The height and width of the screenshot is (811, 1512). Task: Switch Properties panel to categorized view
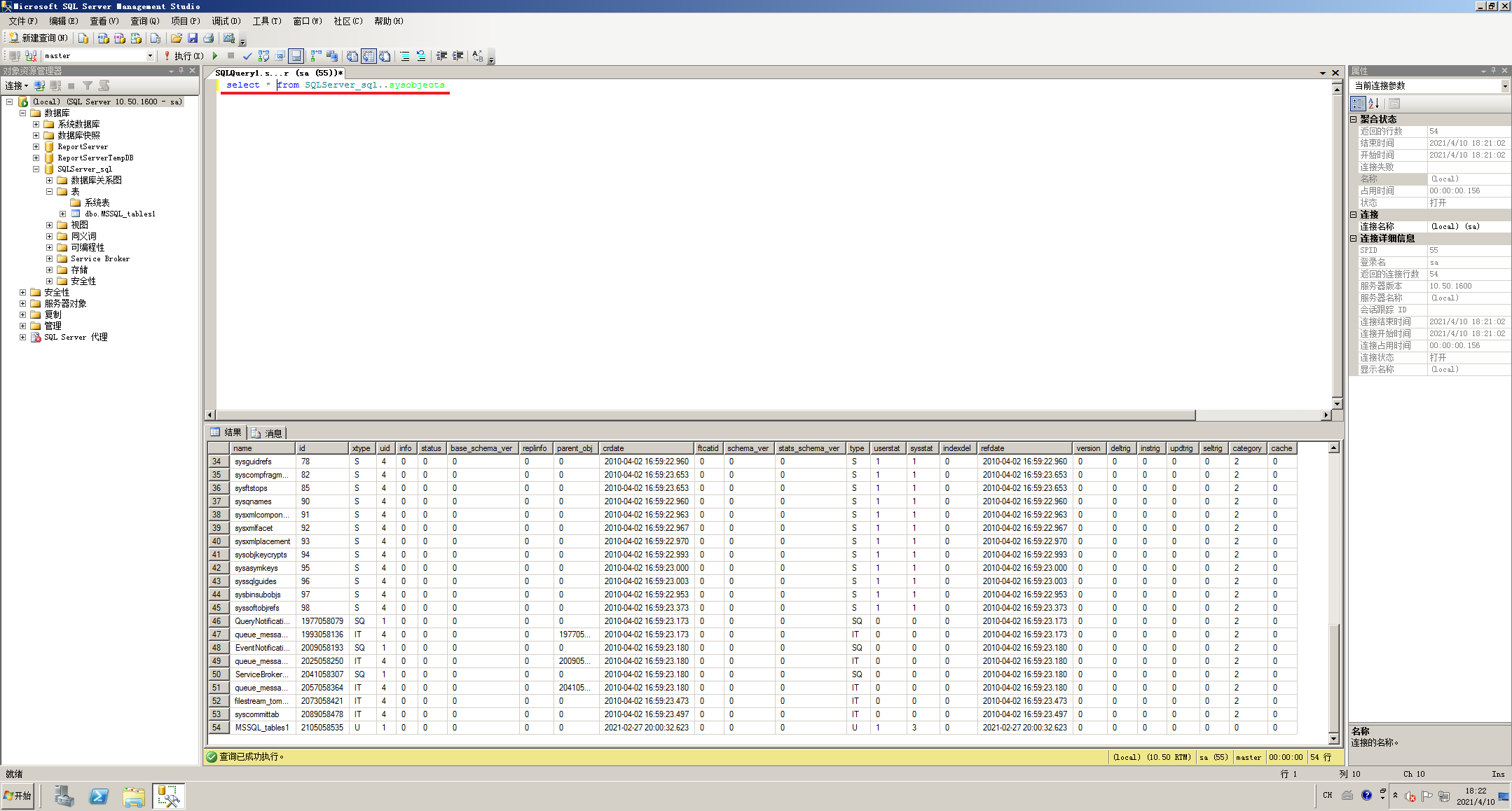(x=1358, y=103)
